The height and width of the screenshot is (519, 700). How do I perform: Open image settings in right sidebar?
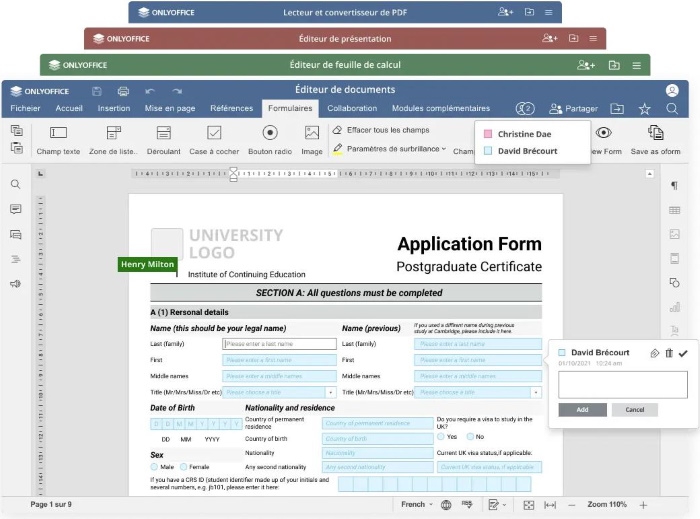tap(675, 234)
